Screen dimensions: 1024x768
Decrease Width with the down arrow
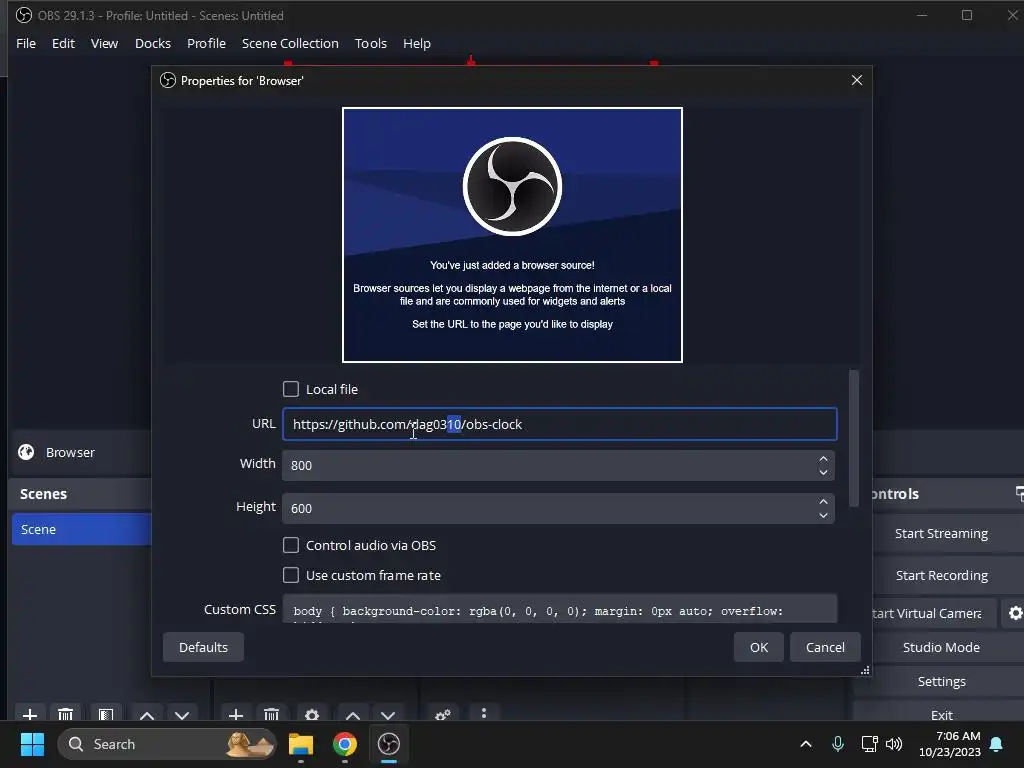[824, 473]
